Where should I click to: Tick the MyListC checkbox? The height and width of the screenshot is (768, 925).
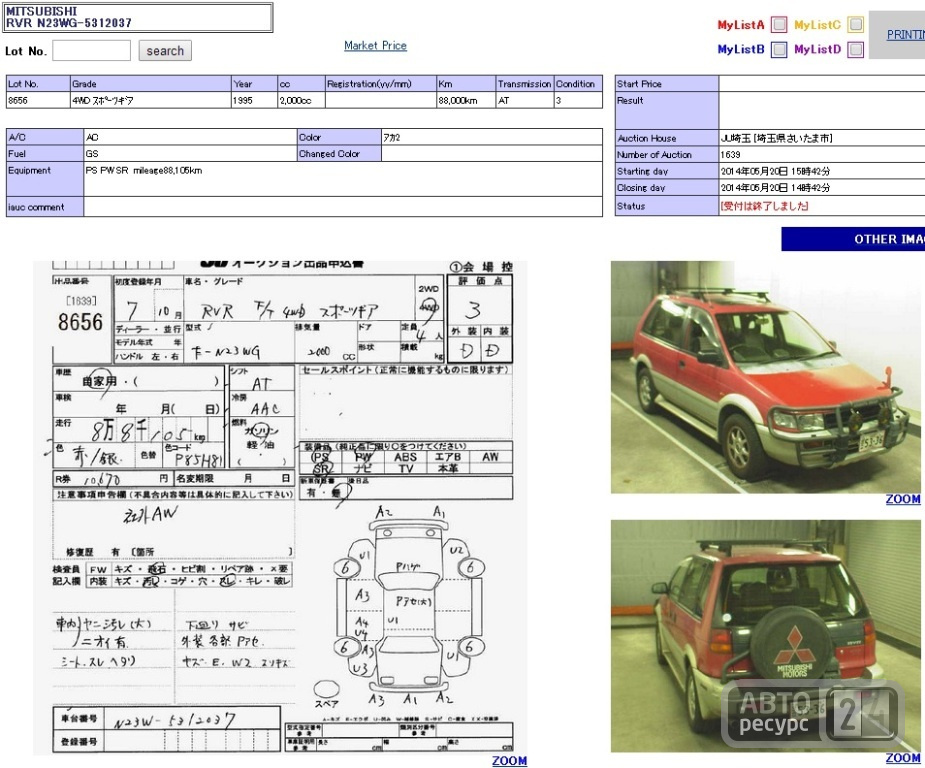point(855,25)
